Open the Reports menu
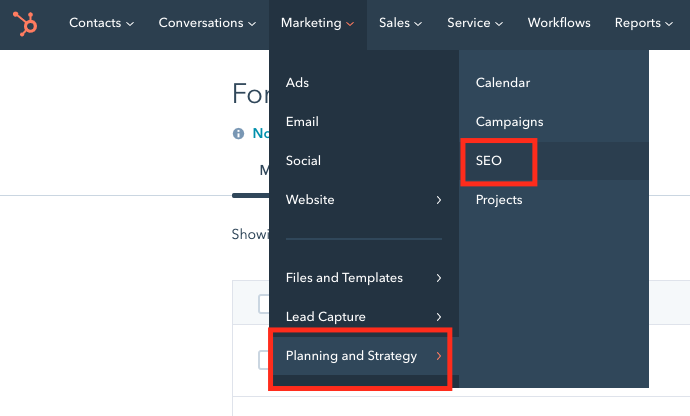 [644, 23]
